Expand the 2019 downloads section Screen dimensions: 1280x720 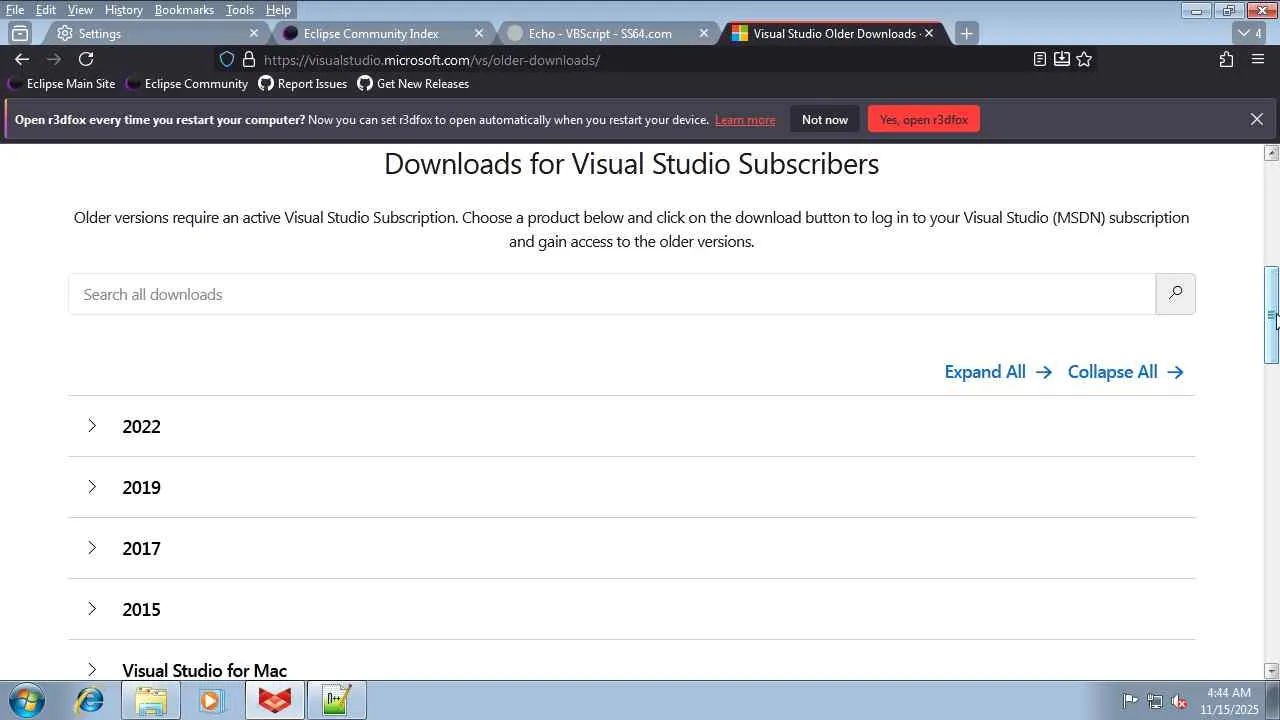pos(632,487)
